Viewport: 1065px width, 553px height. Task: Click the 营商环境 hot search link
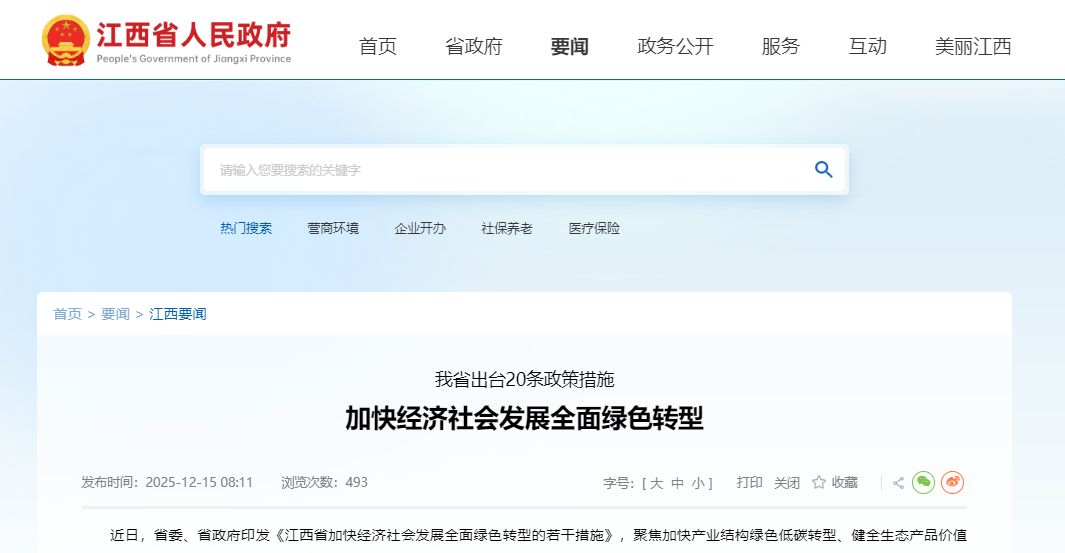coord(333,228)
